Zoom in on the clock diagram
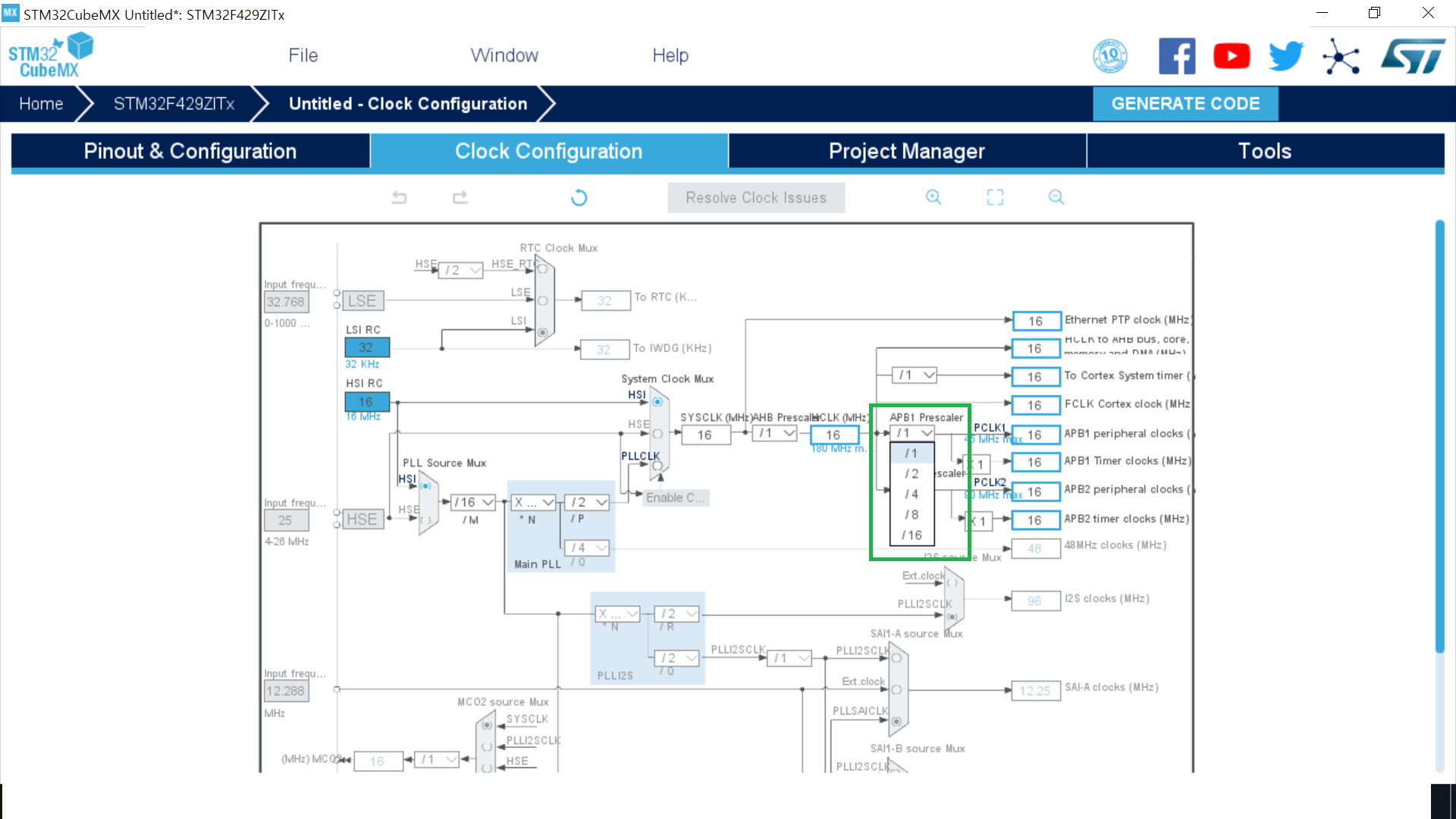The image size is (1456, 819). 934,197
